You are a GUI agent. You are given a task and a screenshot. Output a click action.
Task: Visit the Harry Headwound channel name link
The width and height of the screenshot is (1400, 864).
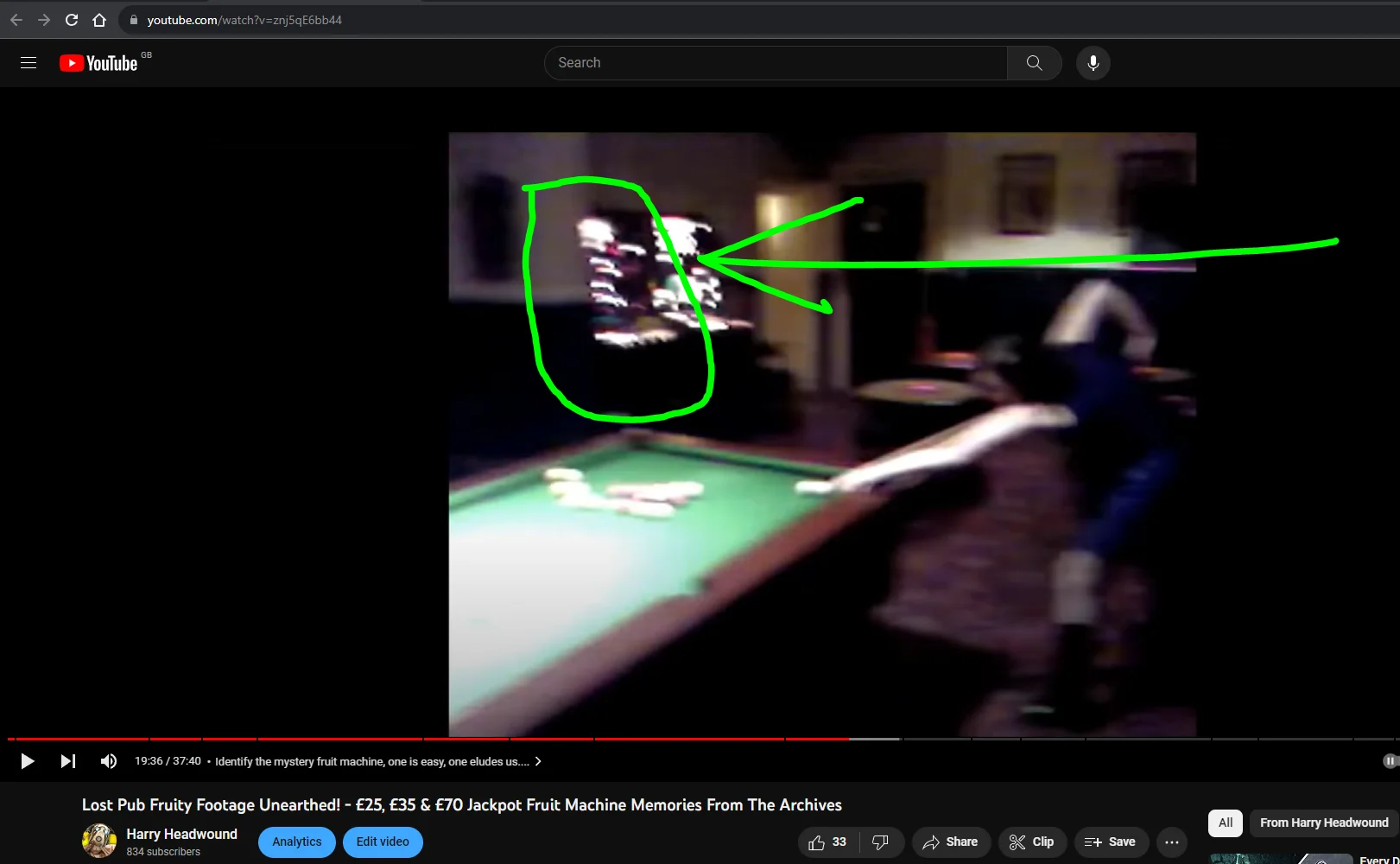181,834
